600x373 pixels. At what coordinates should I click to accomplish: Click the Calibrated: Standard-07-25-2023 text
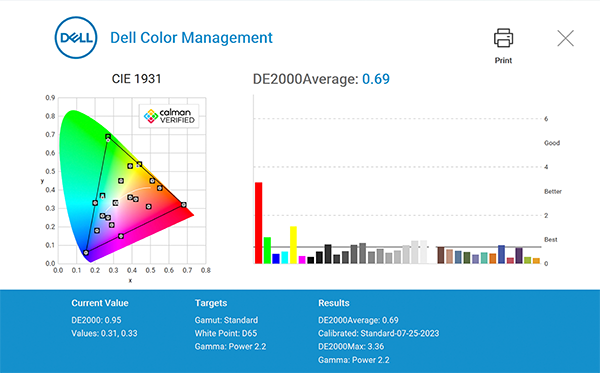378,333
